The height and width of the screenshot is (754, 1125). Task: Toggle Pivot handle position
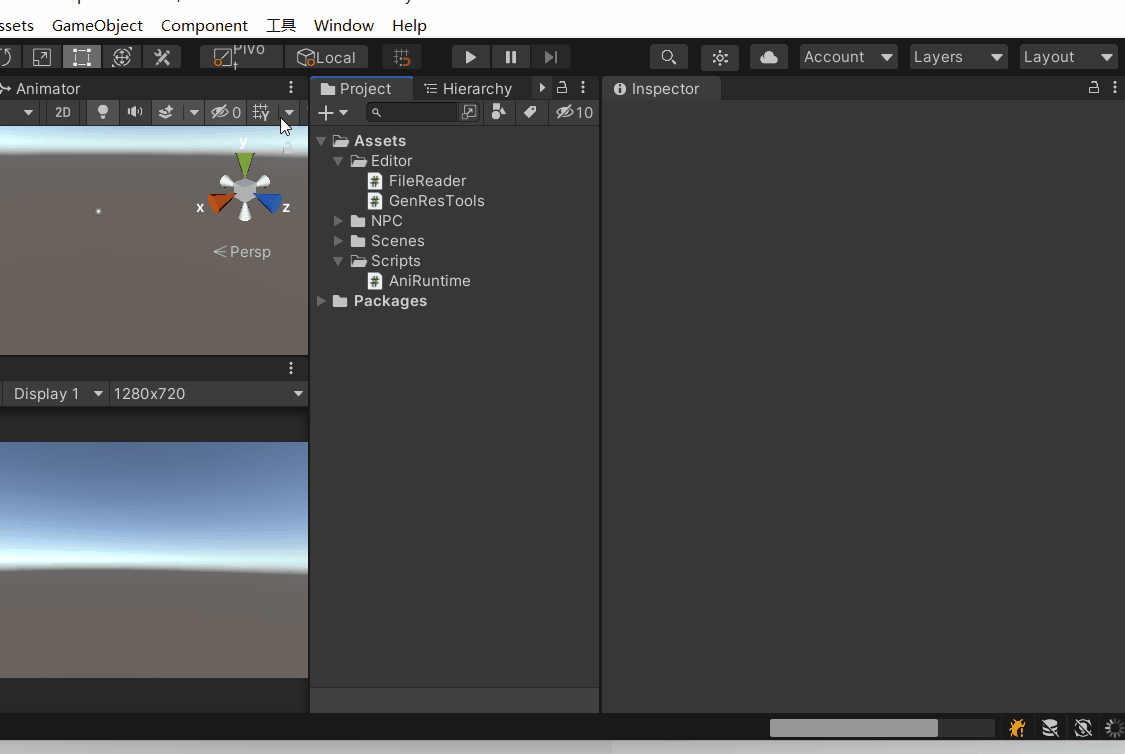pos(241,57)
